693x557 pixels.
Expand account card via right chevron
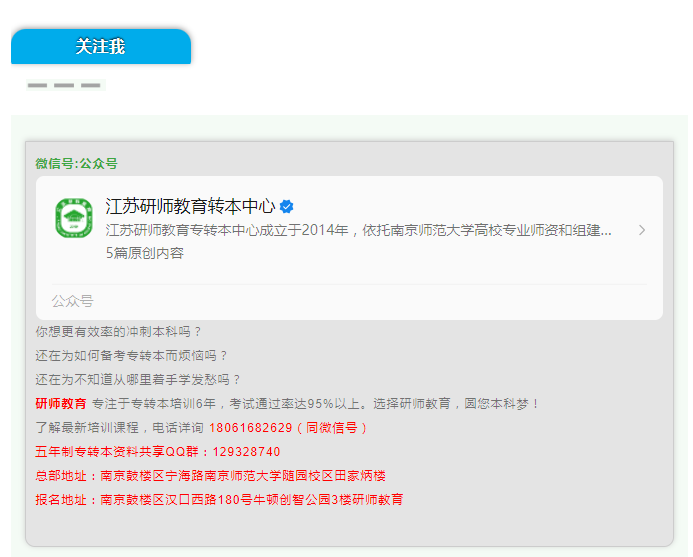click(x=642, y=230)
